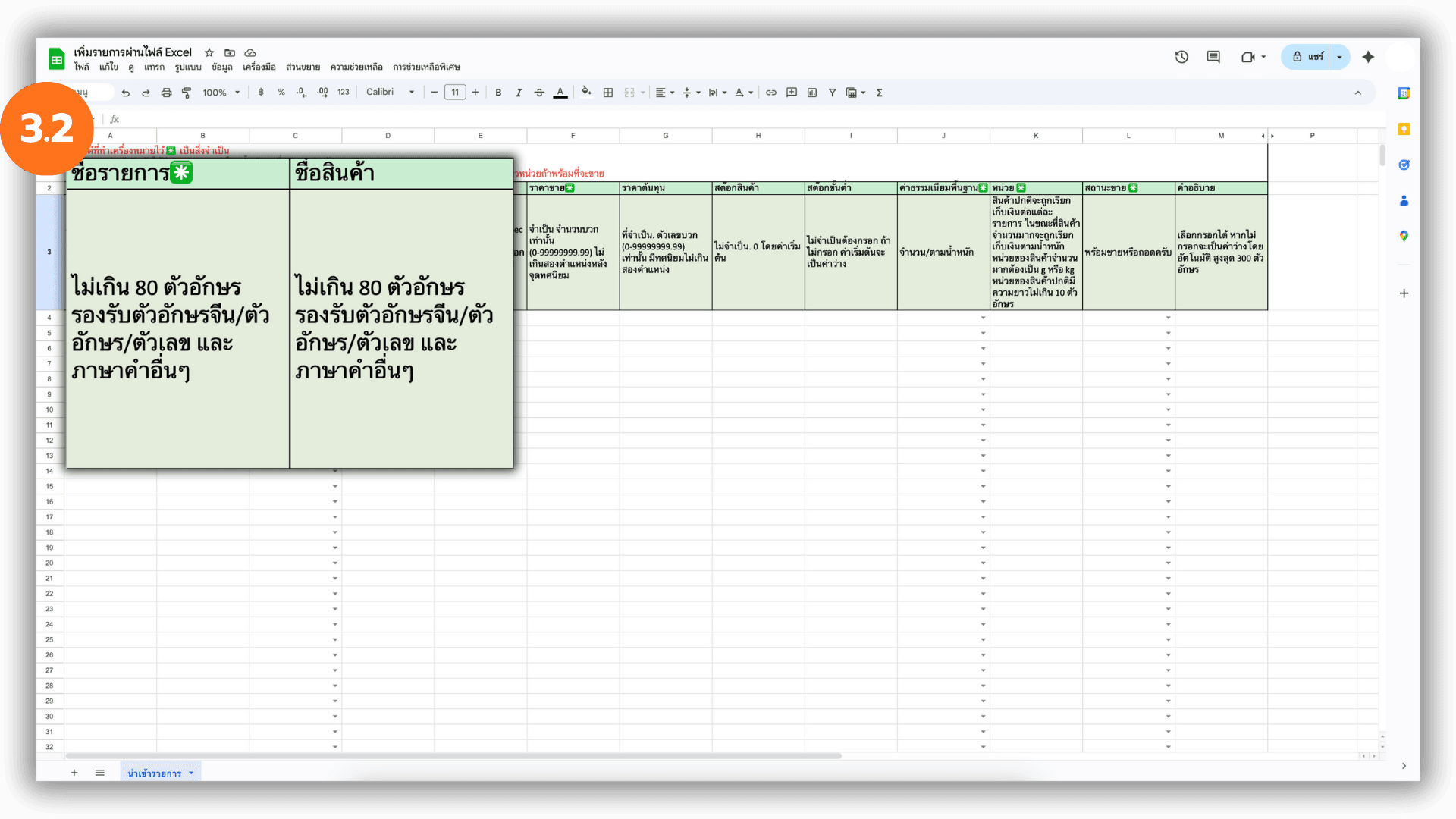Star this spreadsheet

[209, 52]
